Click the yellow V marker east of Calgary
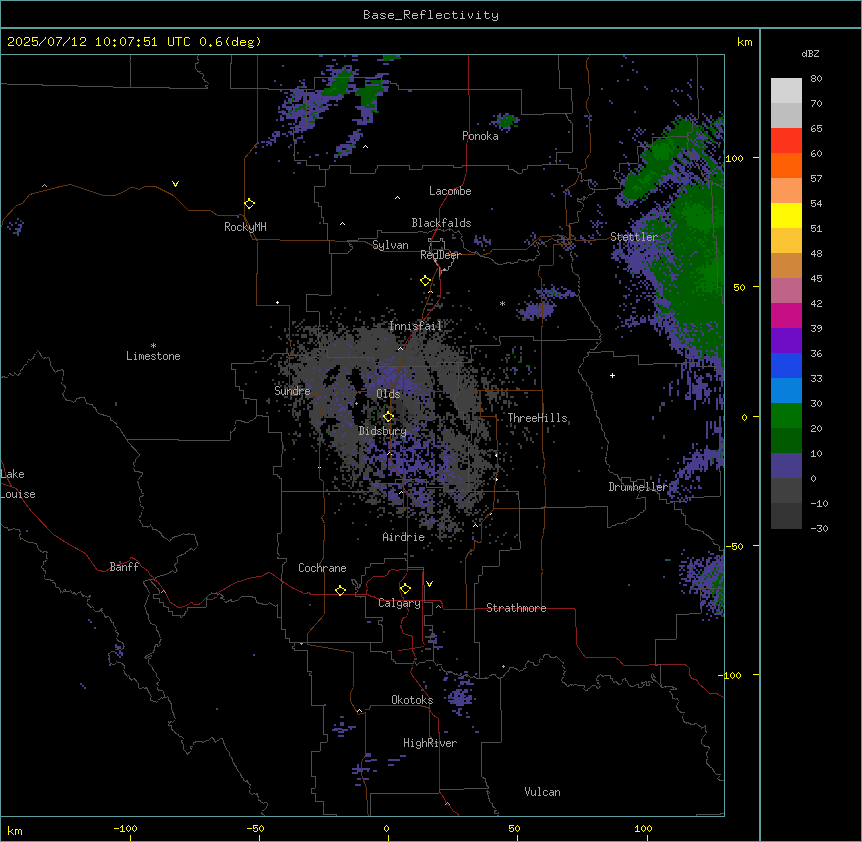The image size is (862, 842). [x=429, y=584]
